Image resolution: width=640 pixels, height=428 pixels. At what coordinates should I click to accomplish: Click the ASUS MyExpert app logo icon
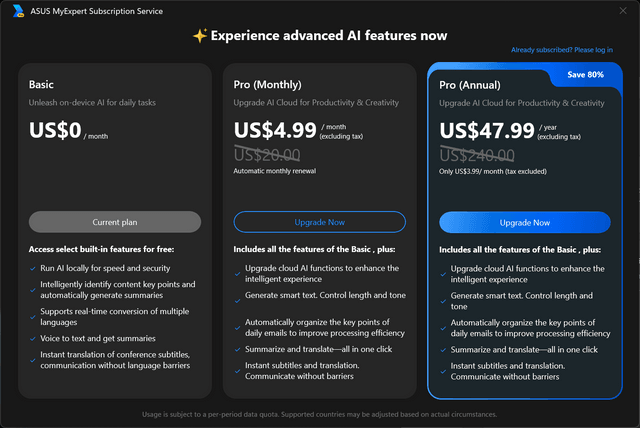coord(18,11)
